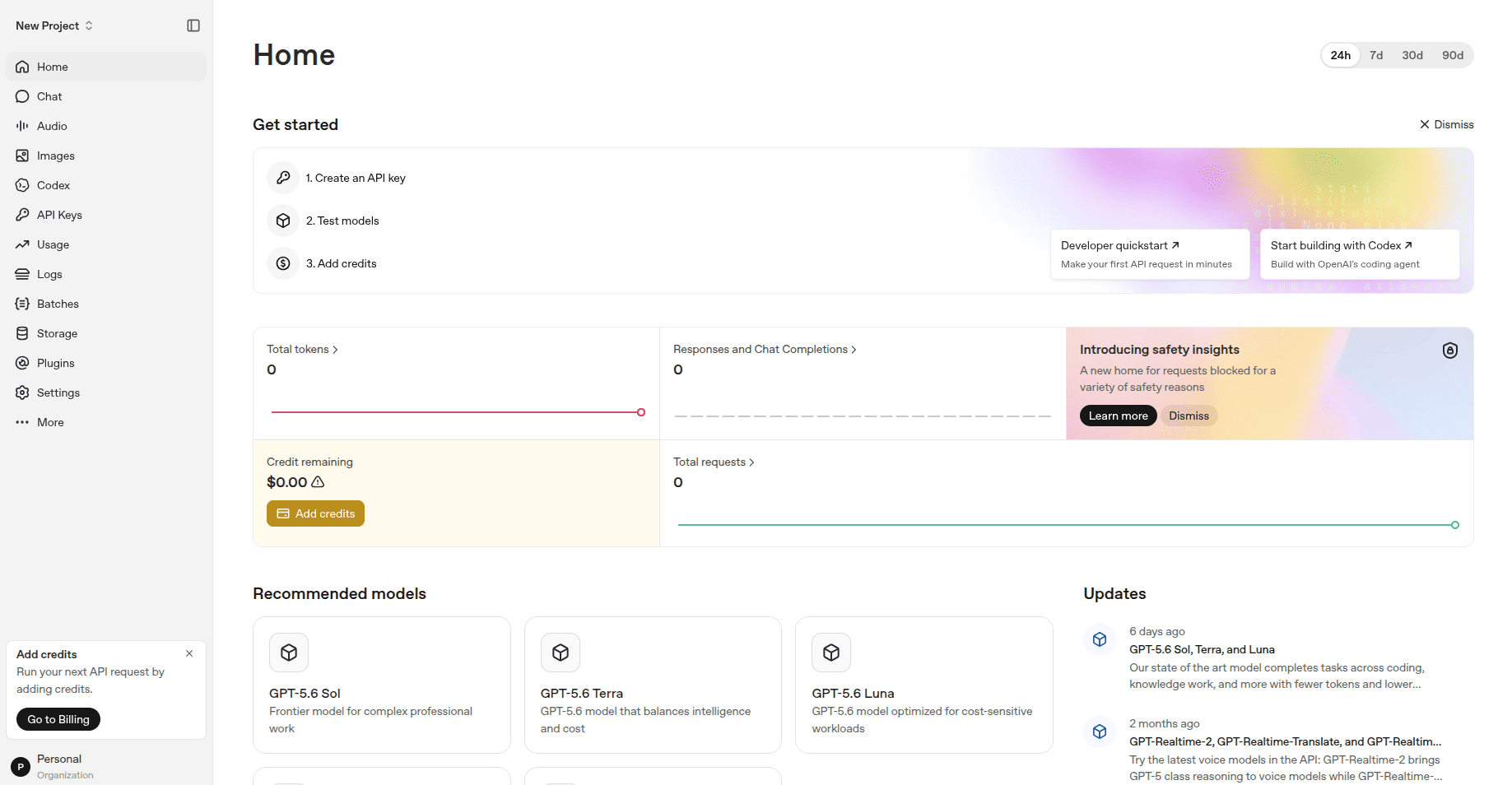Click the cube icon on GPT-5.6 Terra card

561,653
